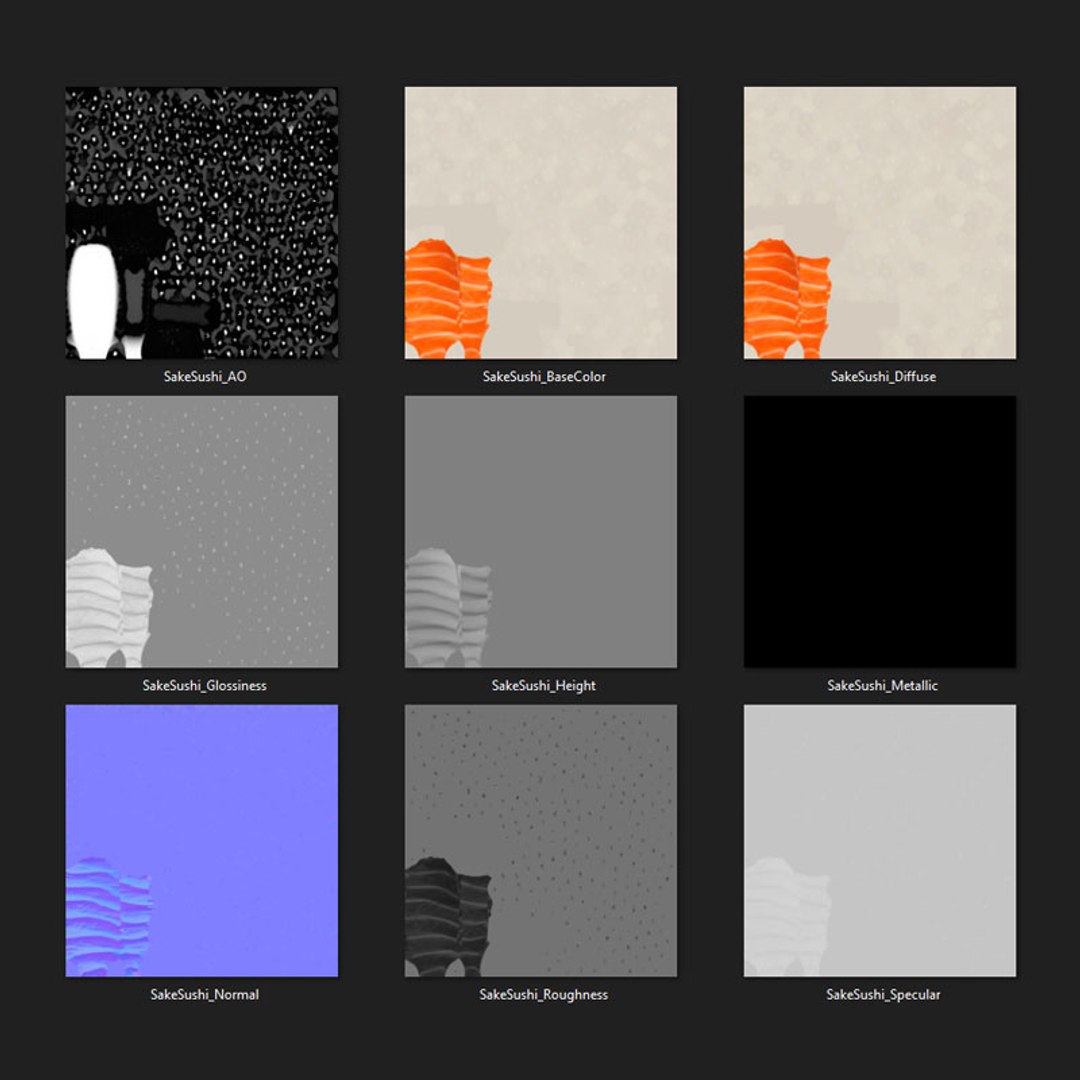The height and width of the screenshot is (1080, 1080).
Task: Select the SakeSushi_Specular texture thumbnail
Action: [x=880, y=840]
